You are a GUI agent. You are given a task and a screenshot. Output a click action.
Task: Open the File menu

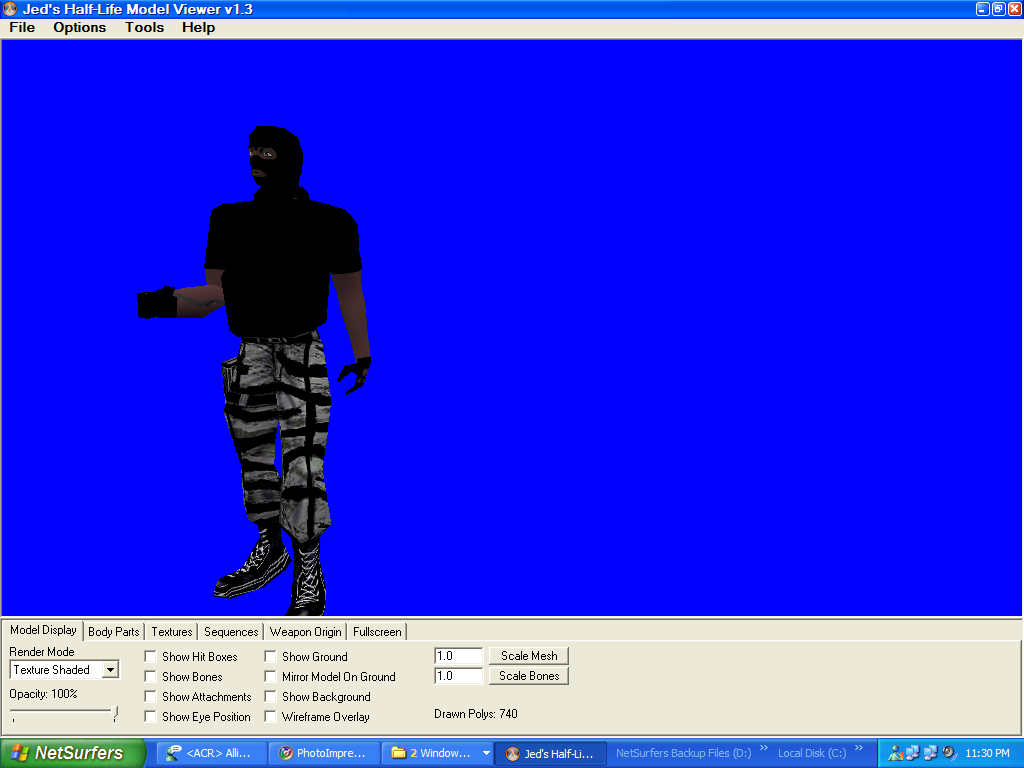(x=22, y=27)
